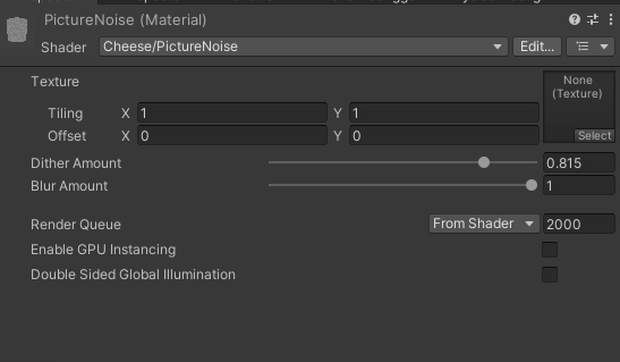This screenshot has height=362, width=620.
Task: Toggle Double Sided Global Illumination checkbox
Action: tap(550, 274)
